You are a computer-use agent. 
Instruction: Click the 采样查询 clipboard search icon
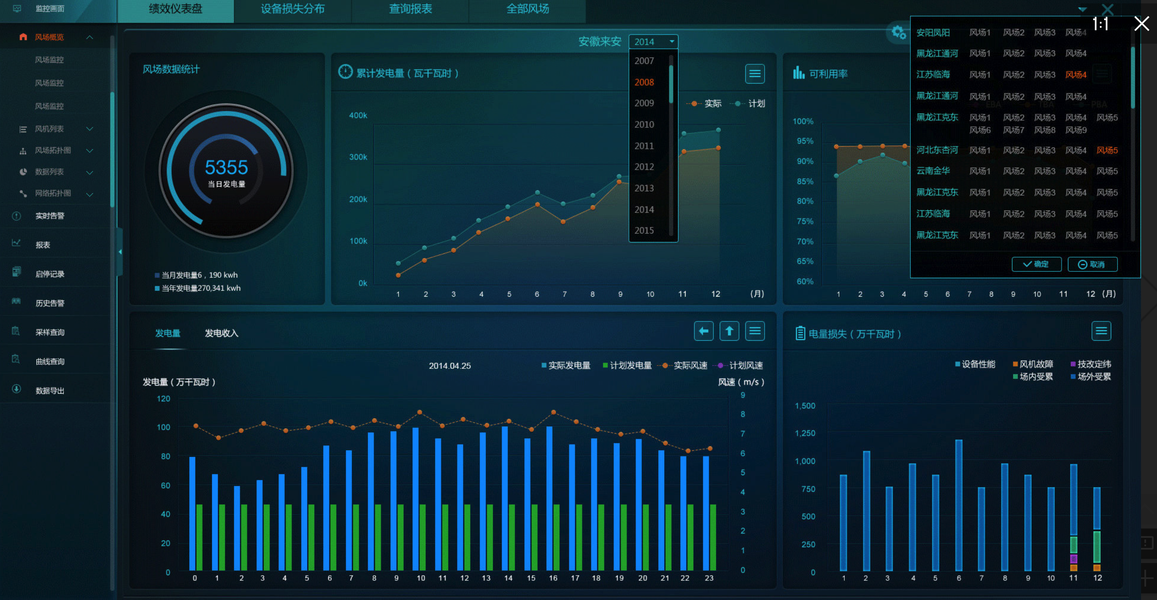point(16,331)
